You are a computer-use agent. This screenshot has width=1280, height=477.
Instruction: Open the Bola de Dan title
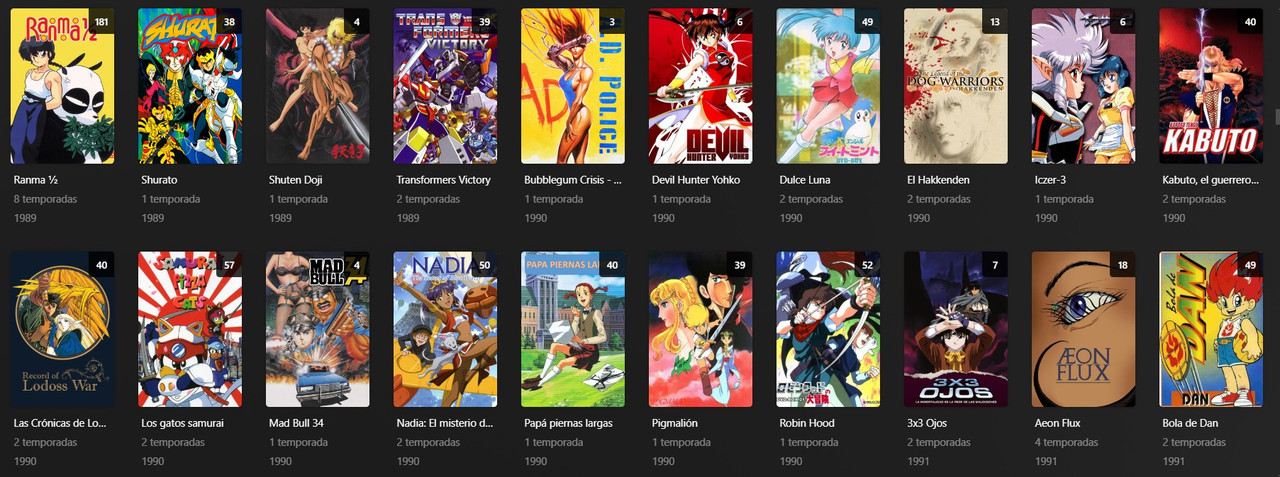pos(1190,423)
